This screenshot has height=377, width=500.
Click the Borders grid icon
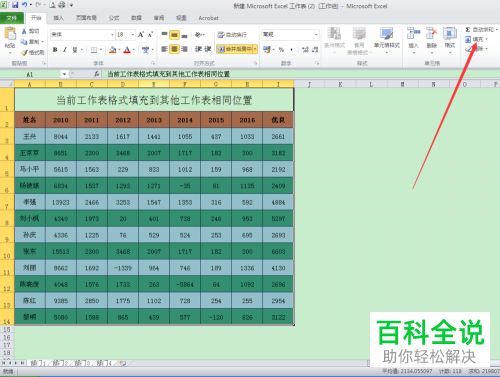[x=94, y=50]
